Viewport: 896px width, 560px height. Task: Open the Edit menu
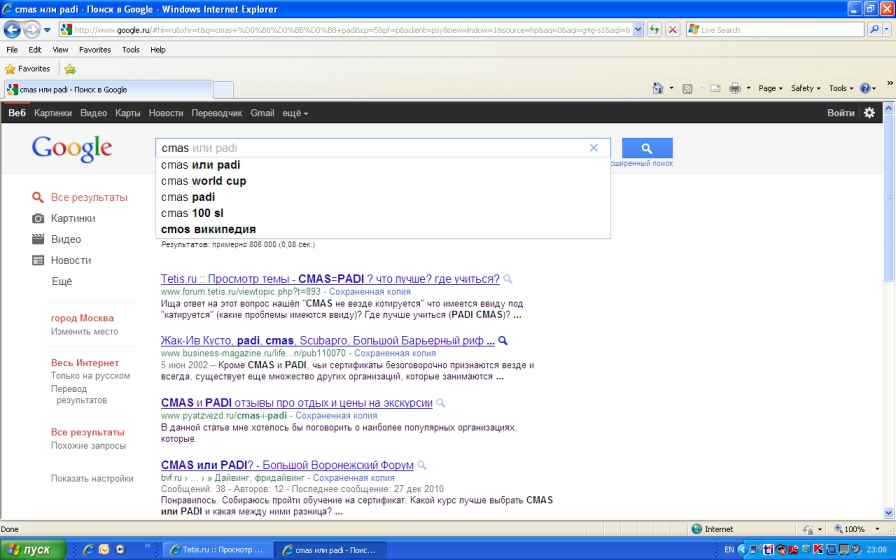click(x=35, y=50)
